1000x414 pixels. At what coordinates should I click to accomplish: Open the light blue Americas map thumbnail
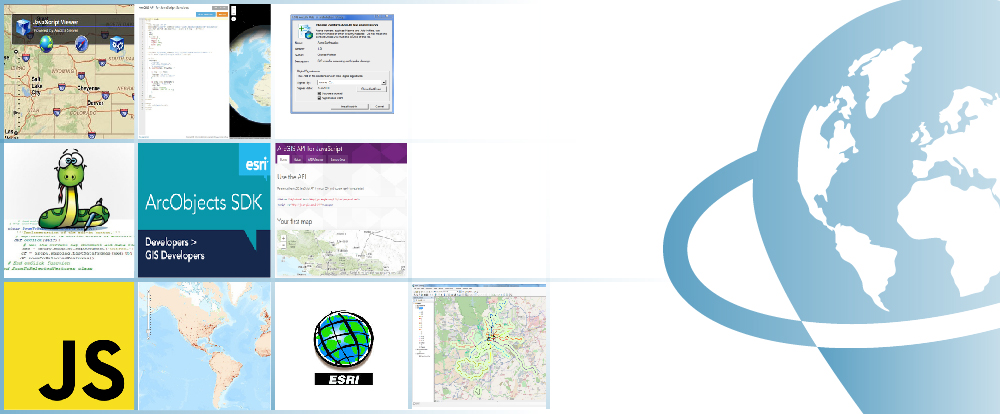pyautogui.click(x=204, y=346)
